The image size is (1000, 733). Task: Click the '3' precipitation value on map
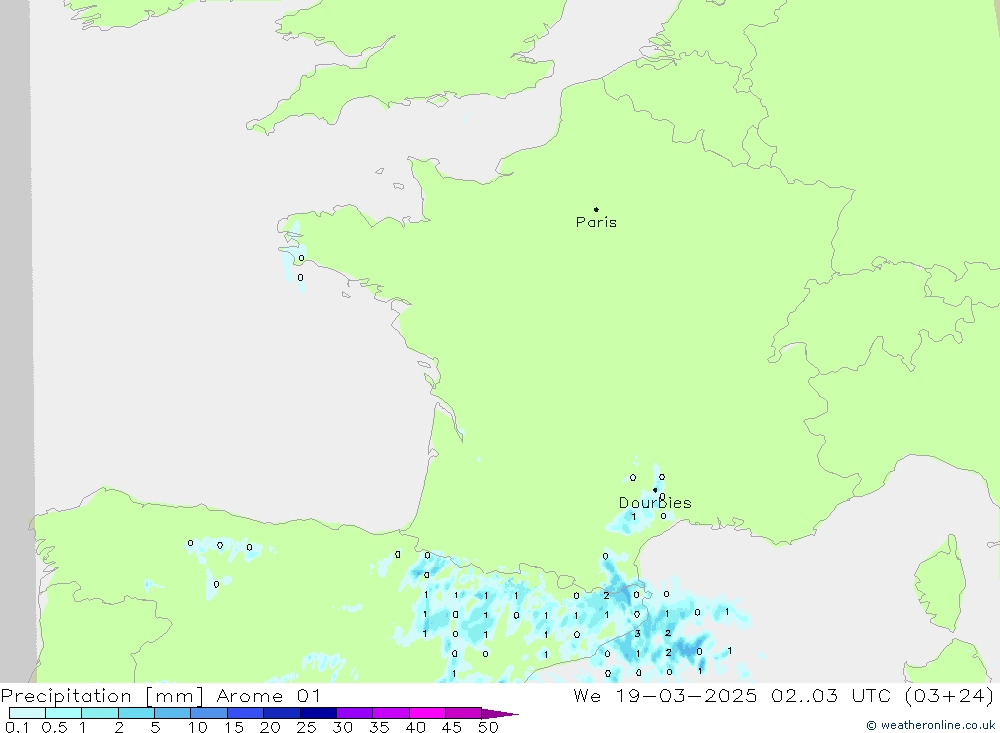pos(637,633)
